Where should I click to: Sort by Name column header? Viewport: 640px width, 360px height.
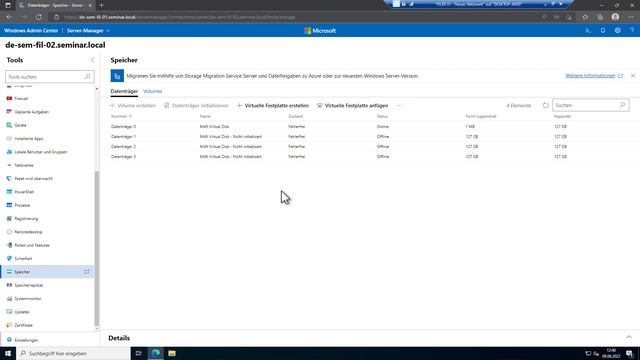(205, 116)
